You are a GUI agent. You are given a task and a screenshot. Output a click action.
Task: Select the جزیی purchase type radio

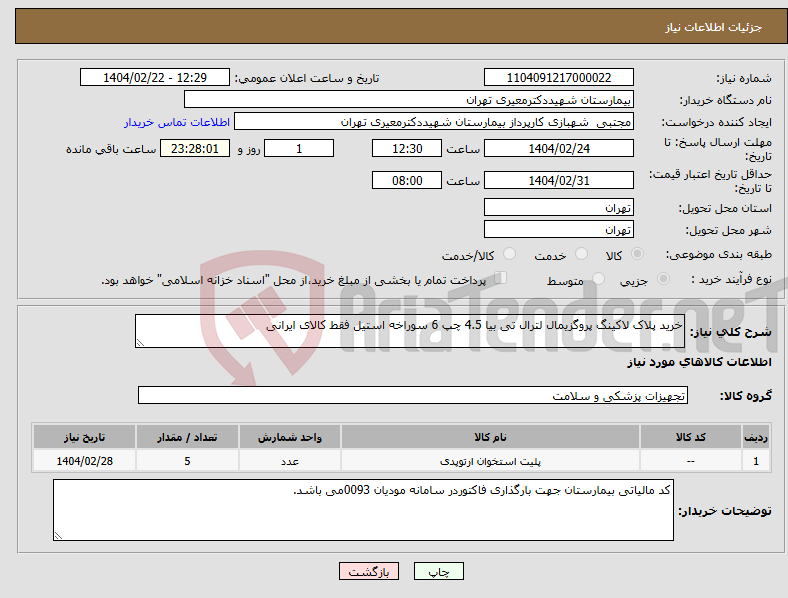[x=663, y=279]
